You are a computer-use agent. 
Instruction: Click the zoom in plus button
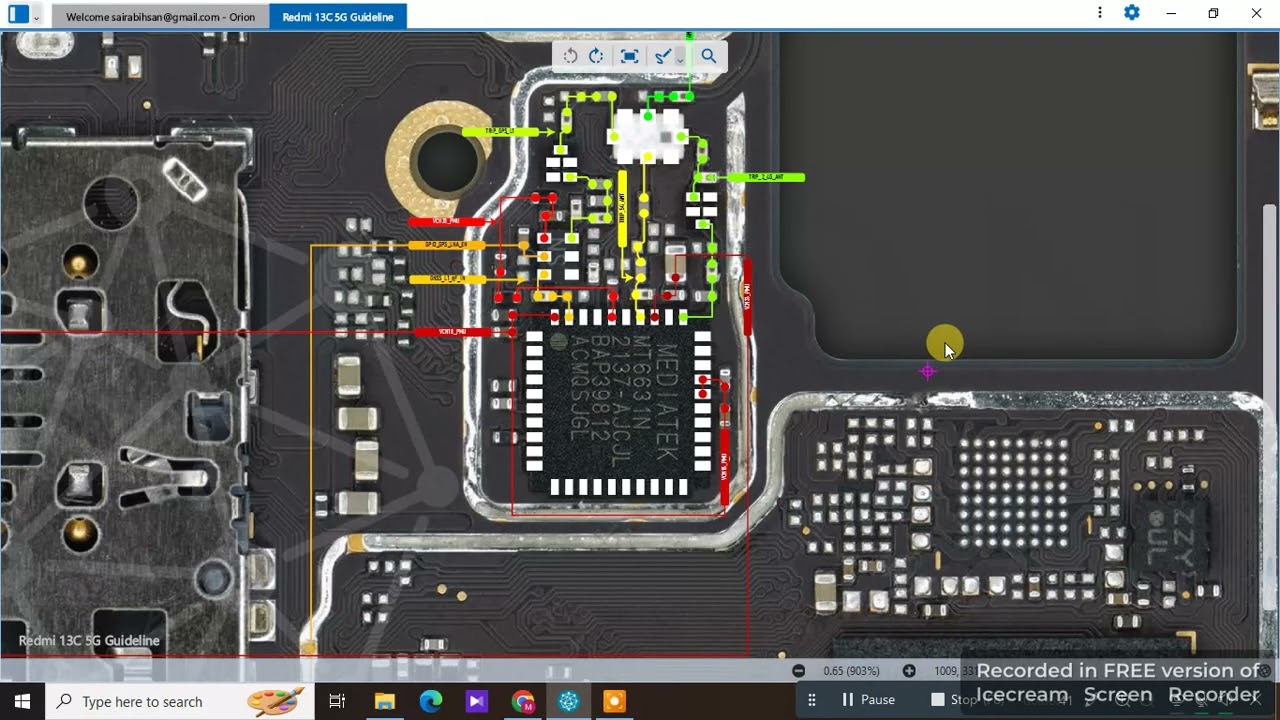[x=909, y=671]
